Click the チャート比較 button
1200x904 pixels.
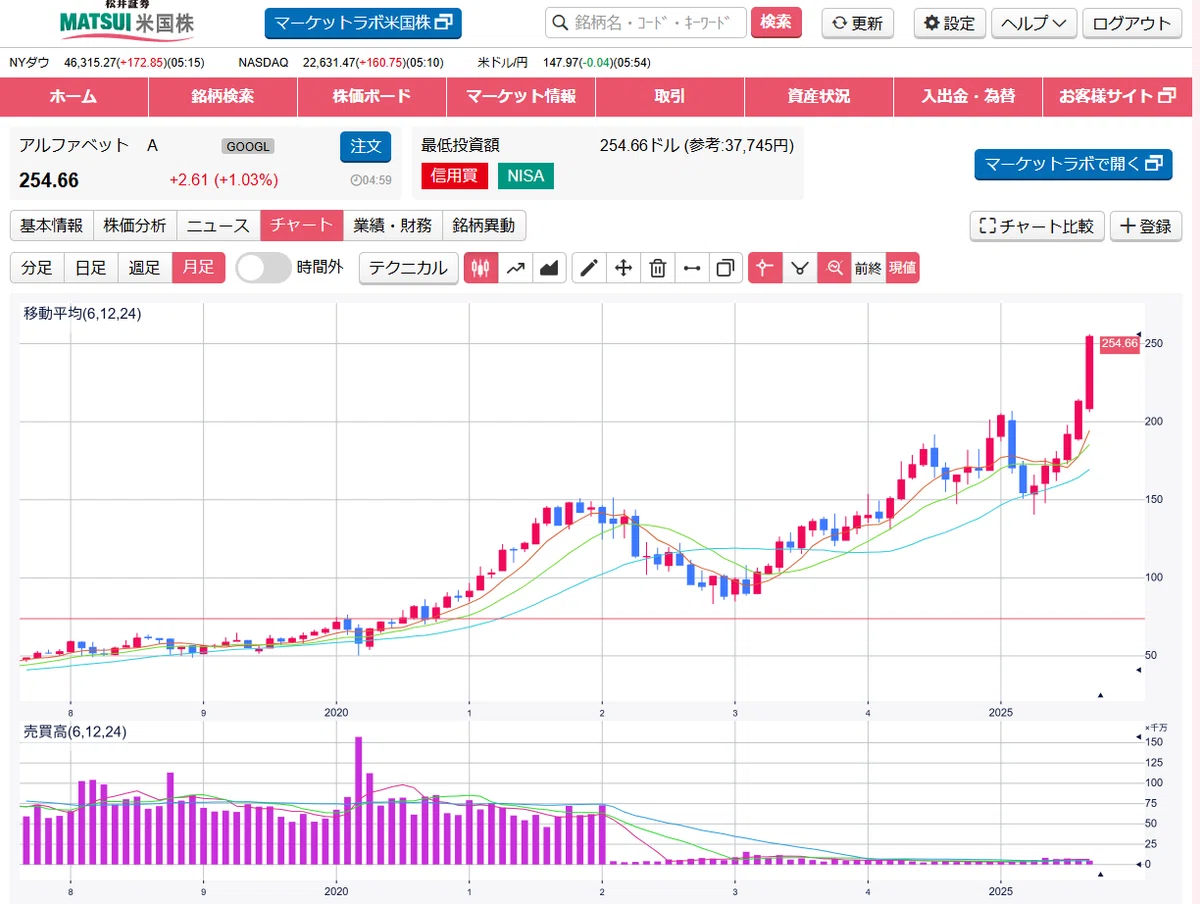[1037, 226]
